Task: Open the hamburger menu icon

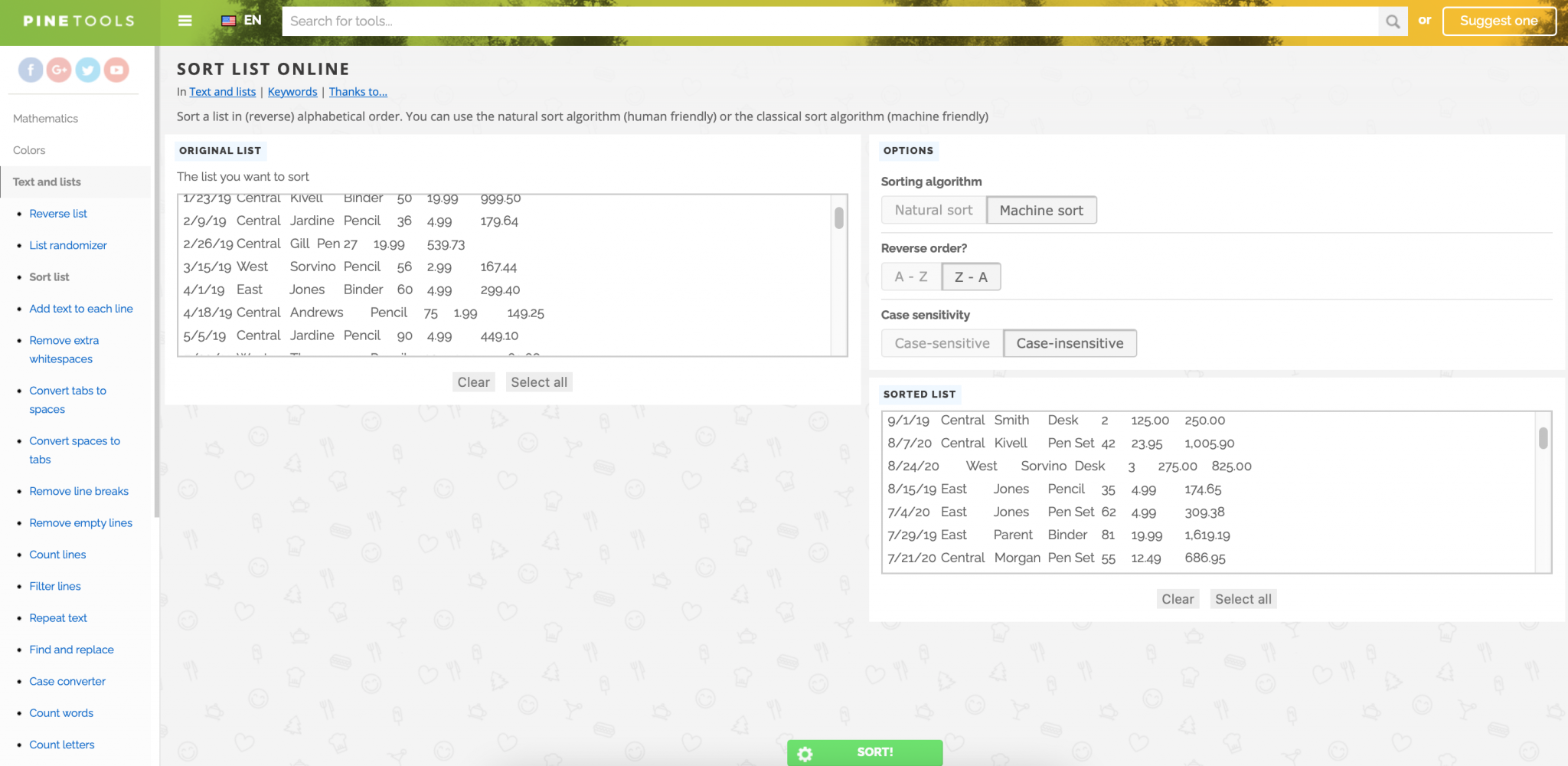Action: pos(185,21)
